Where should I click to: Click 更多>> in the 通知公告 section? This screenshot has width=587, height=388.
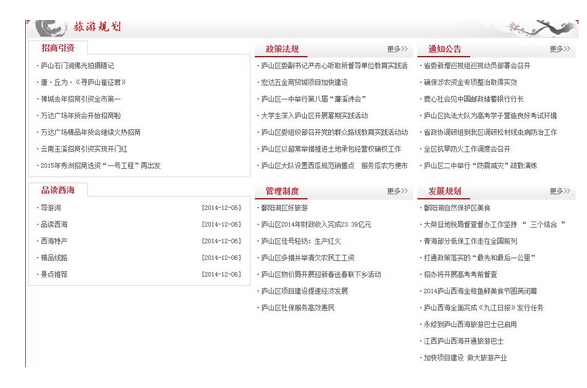(560, 49)
